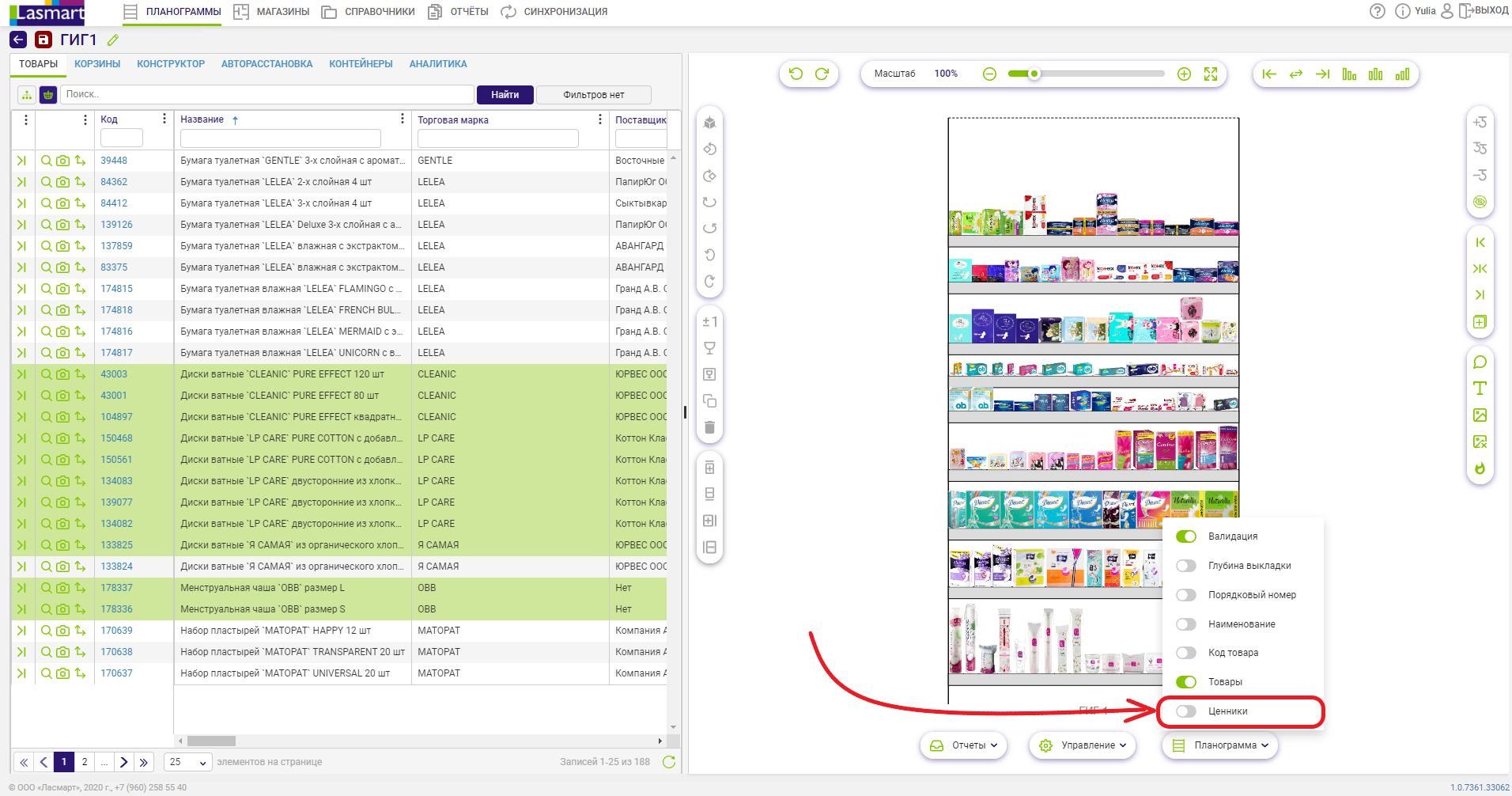Turn on the Код товара switch
This screenshot has height=796, width=1512.
point(1186,653)
